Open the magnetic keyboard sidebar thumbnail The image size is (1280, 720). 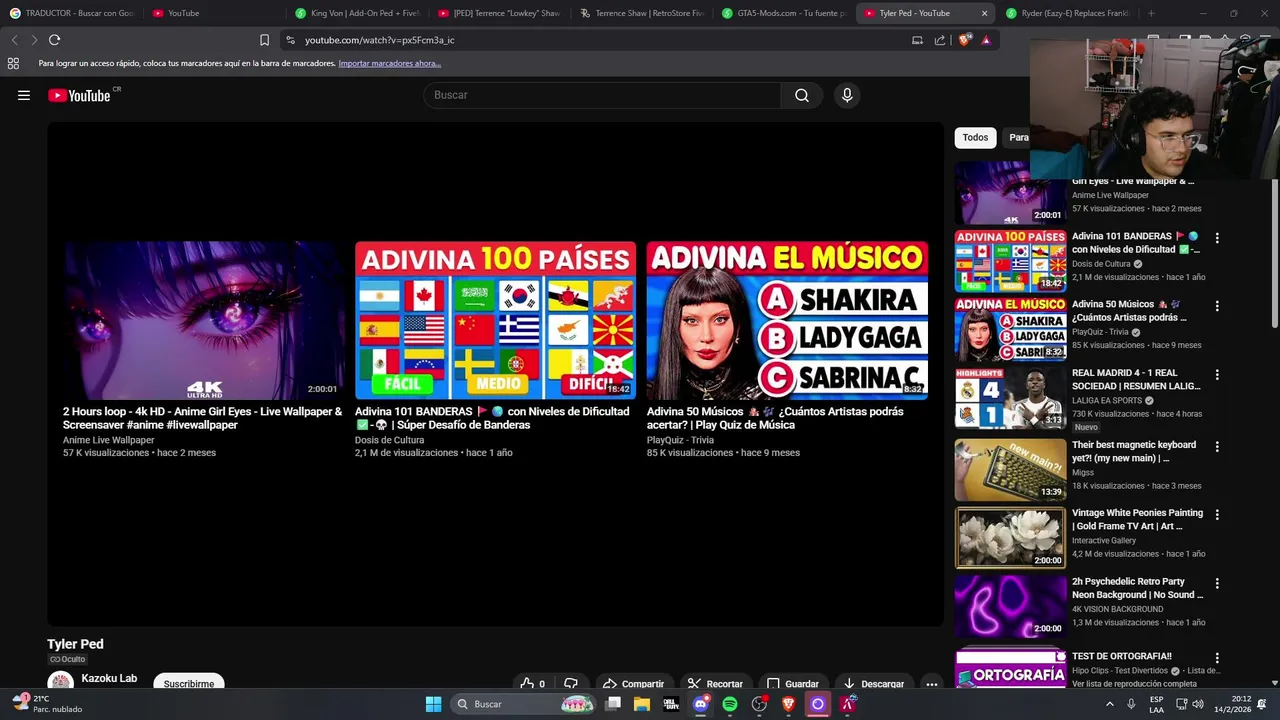pos(1010,469)
